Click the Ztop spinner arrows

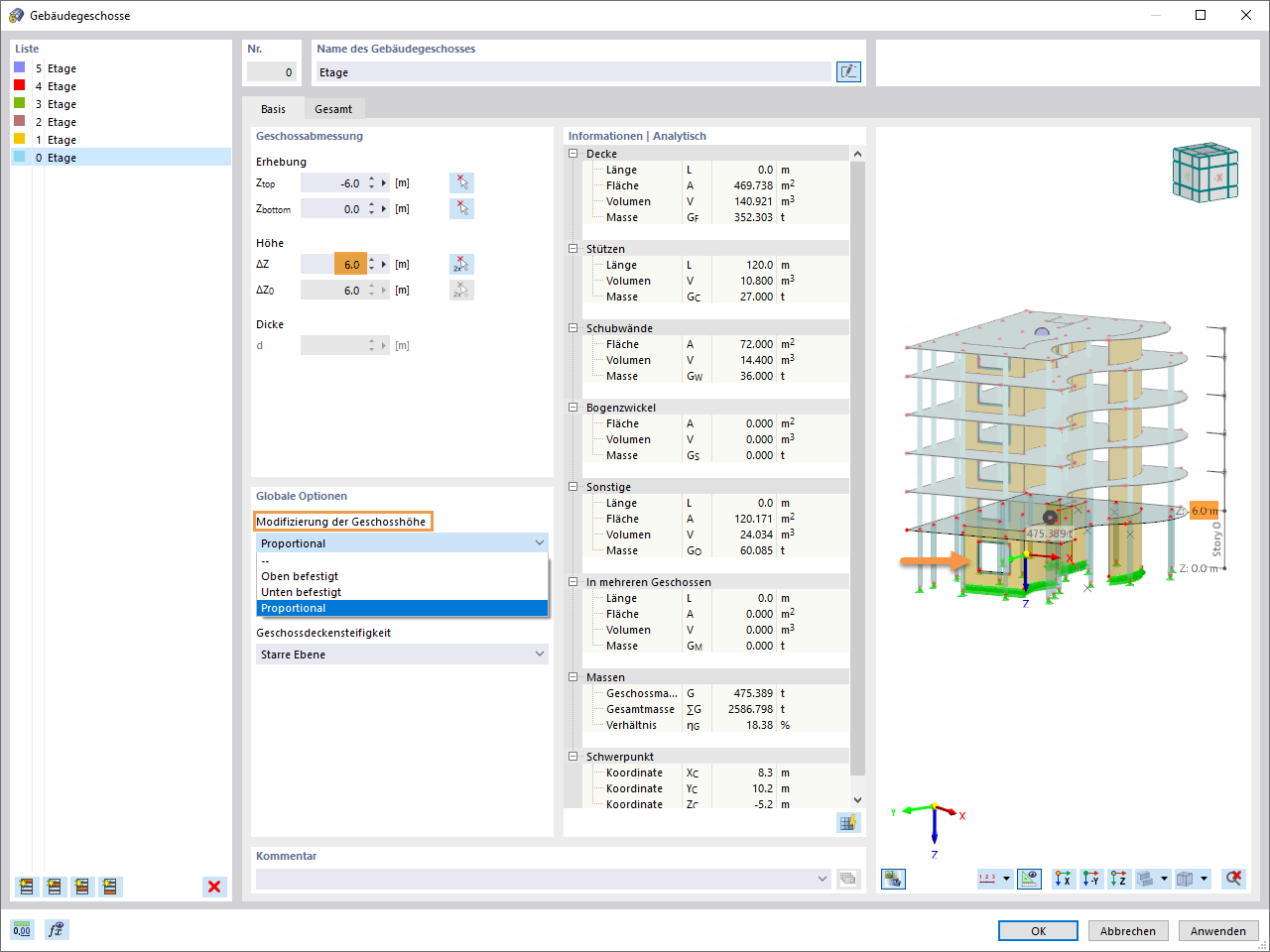371,183
